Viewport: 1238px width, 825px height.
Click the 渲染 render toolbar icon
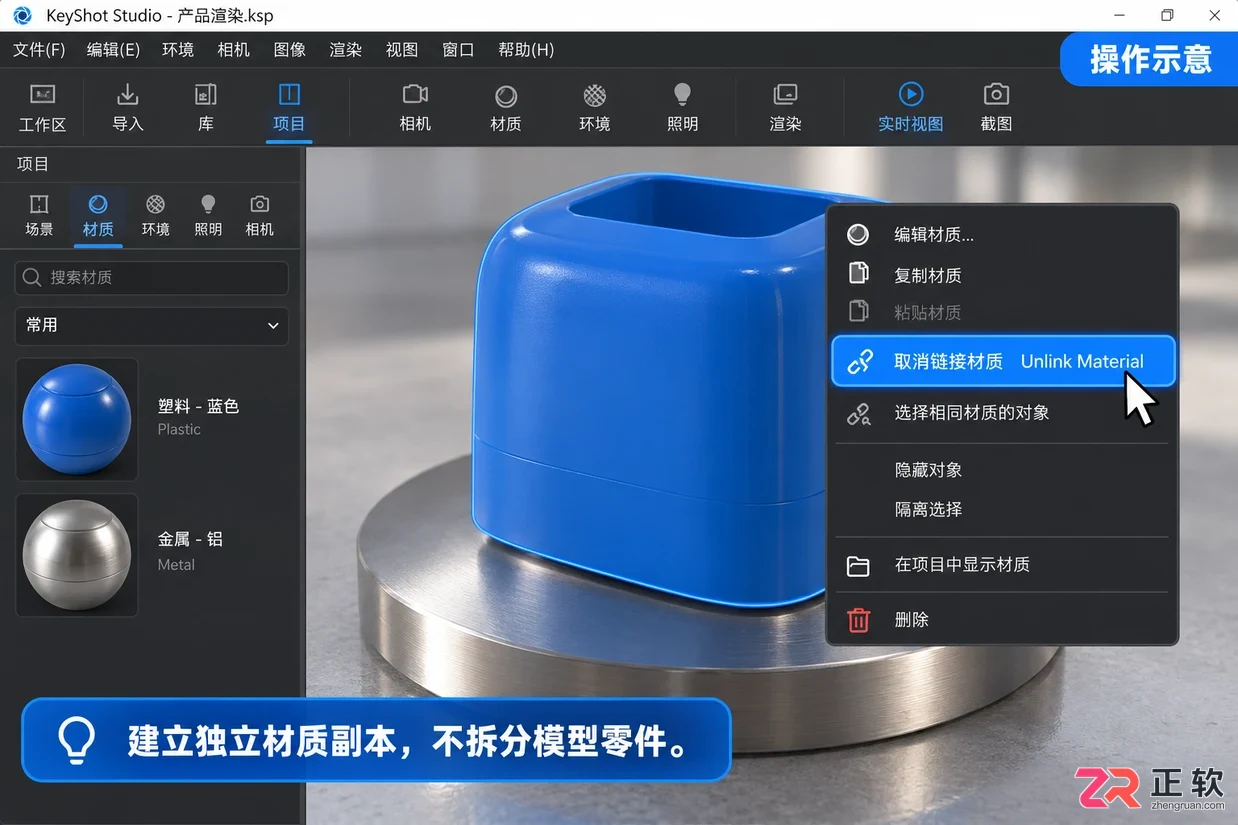click(785, 108)
